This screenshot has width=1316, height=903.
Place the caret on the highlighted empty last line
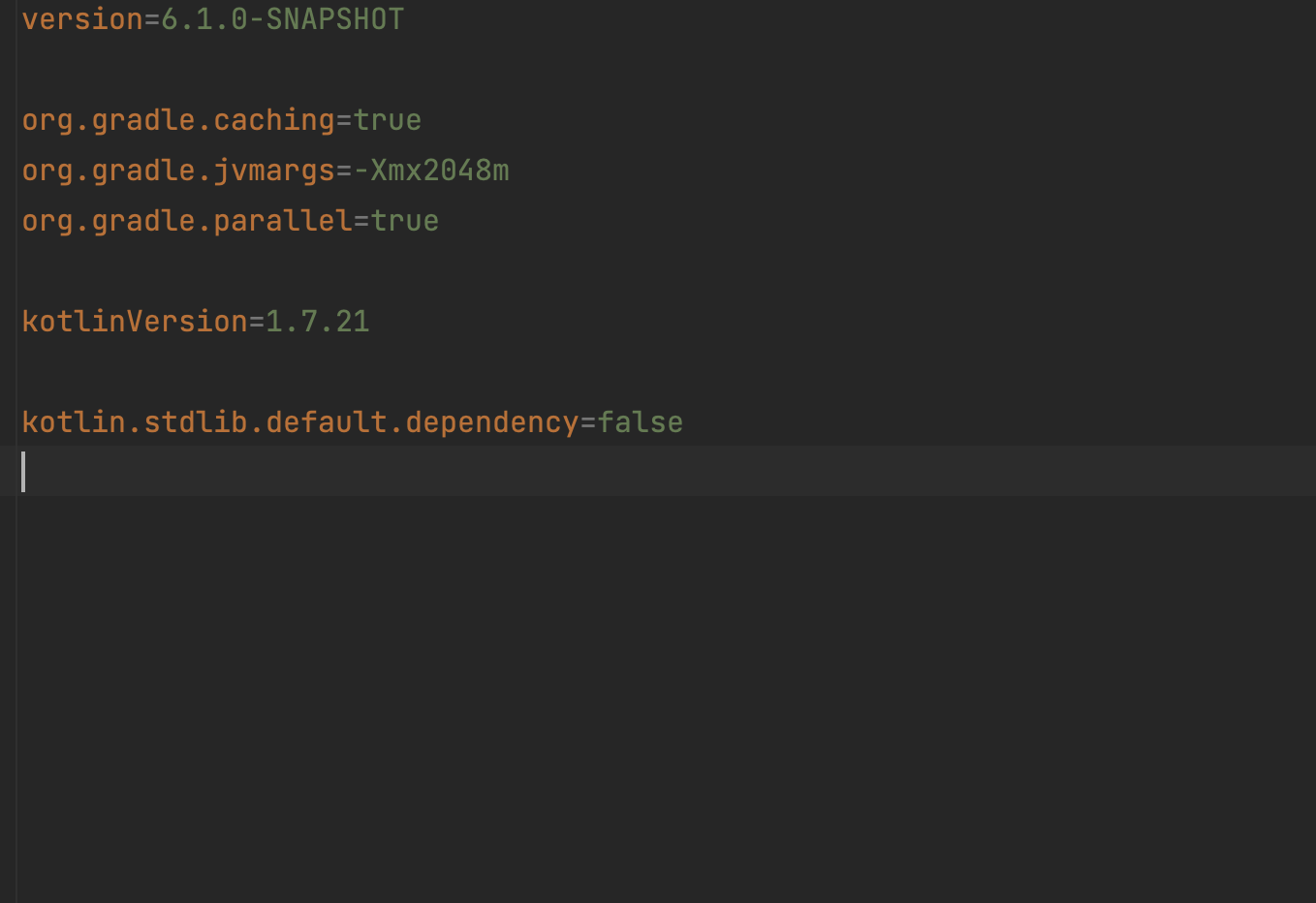pos(658,472)
